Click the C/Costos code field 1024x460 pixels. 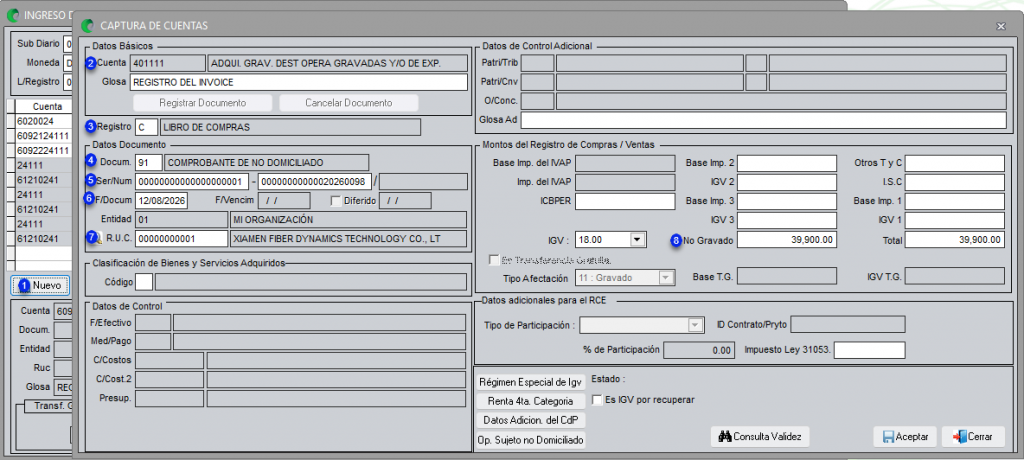point(169,361)
